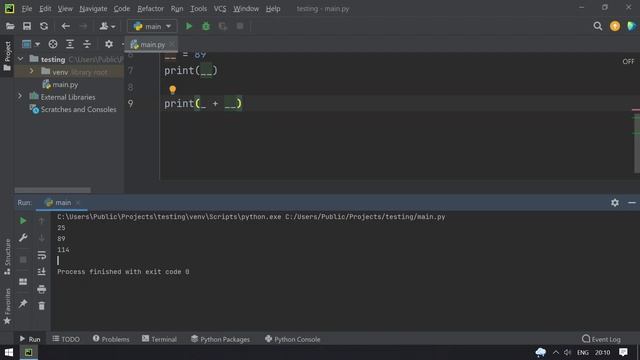Open Project view mode dropdown
The image size is (640, 360).
pyautogui.click(x=31, y=44)
